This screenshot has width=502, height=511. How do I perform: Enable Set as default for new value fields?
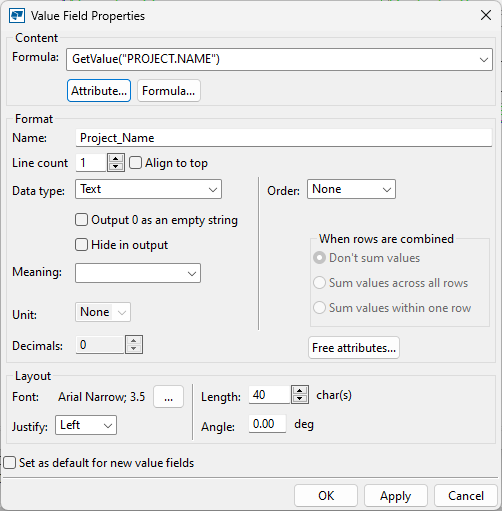10,463
